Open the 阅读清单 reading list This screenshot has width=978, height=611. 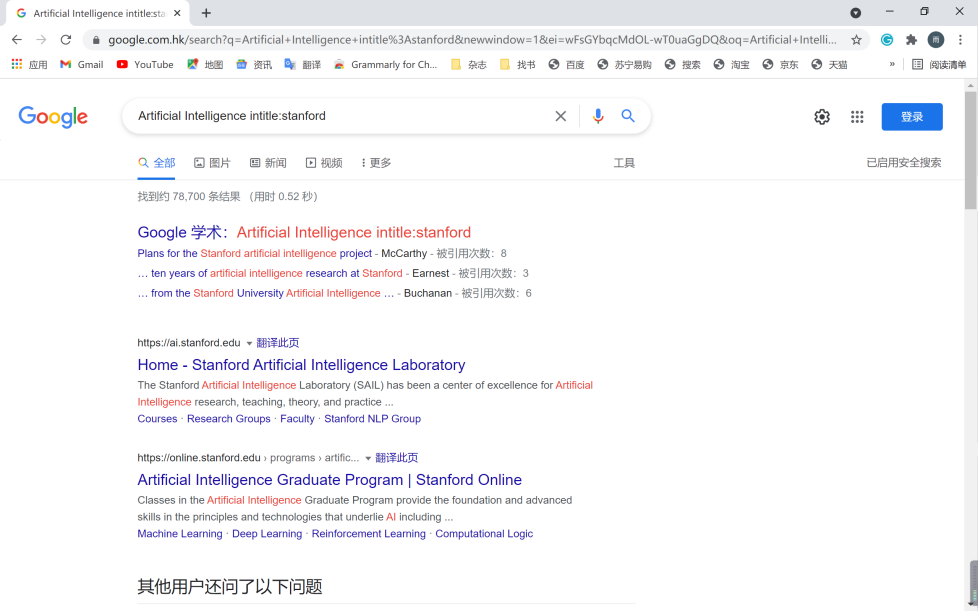(x=939, y=64)
